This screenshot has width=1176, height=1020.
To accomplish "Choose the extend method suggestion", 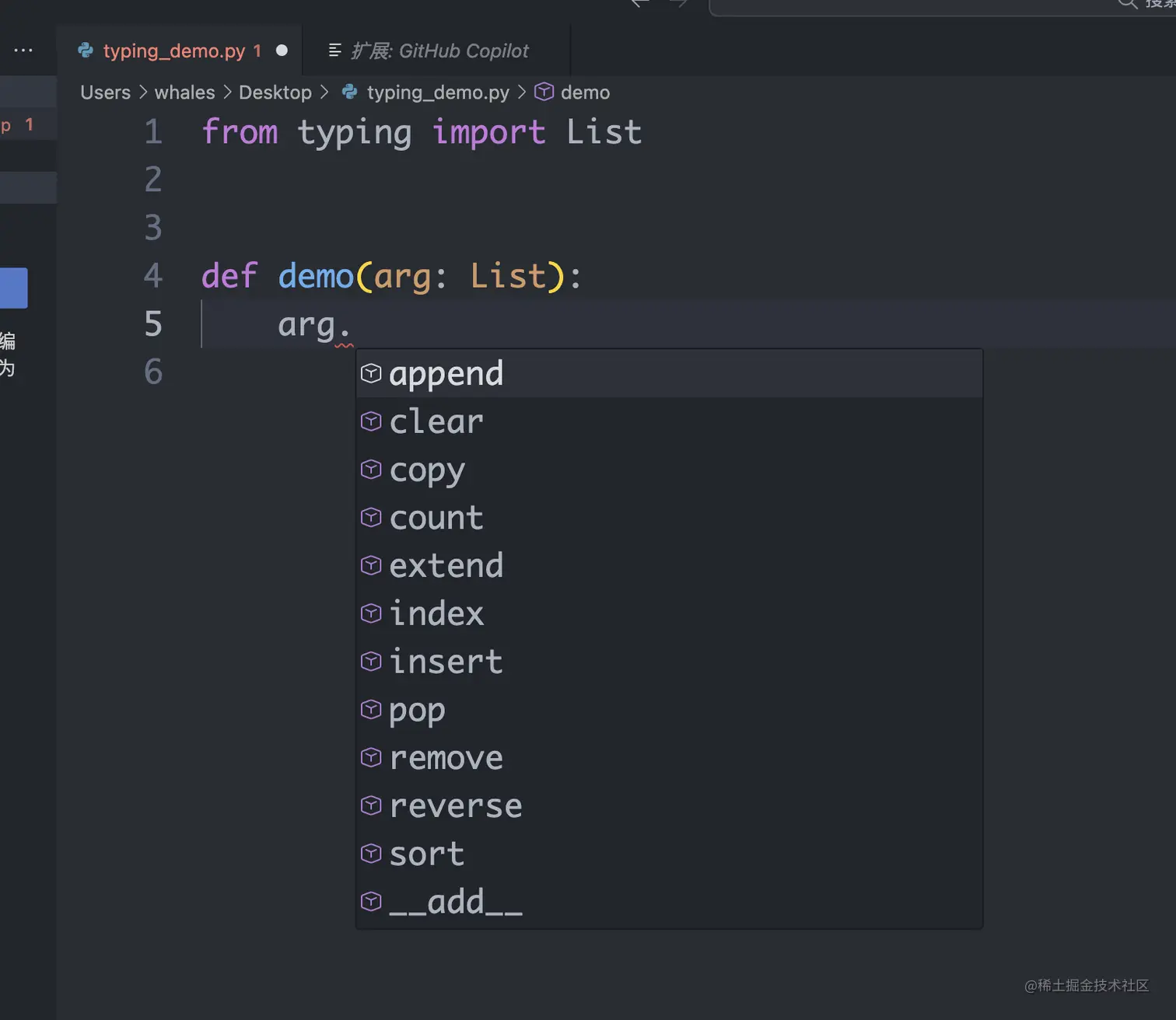I will [x=669, y=566].
